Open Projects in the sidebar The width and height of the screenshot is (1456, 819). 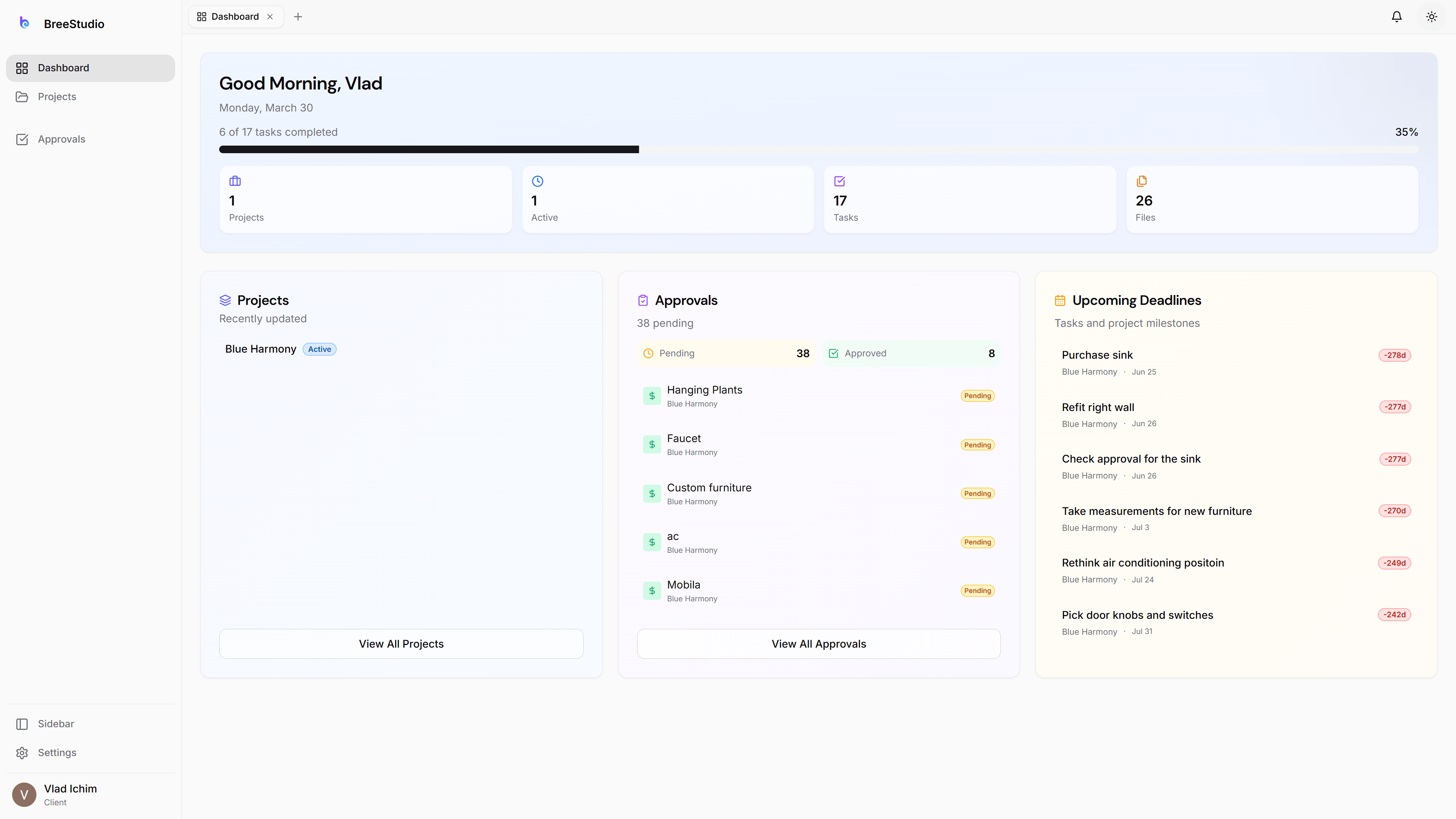(91, 97)
